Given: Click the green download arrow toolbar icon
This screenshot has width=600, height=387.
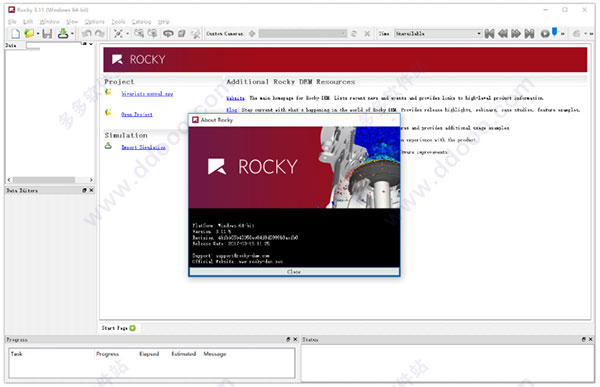Looking at the screenshot, I should click(63, 34).
